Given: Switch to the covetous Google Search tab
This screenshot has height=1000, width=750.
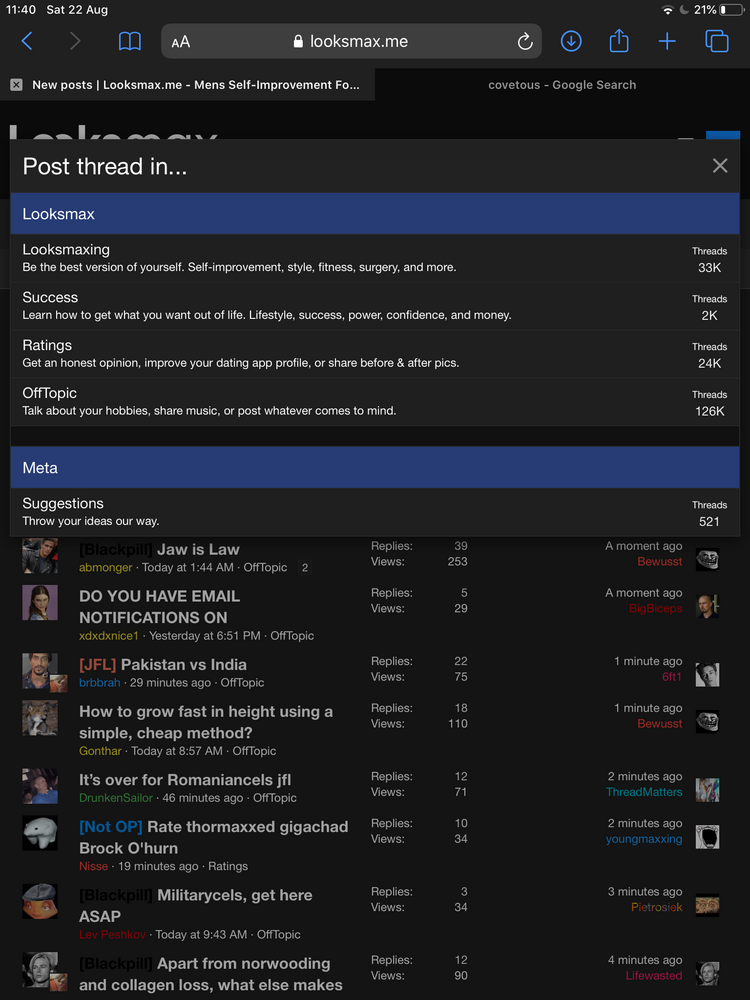Looking at the screenshot, I should point(562,85).
